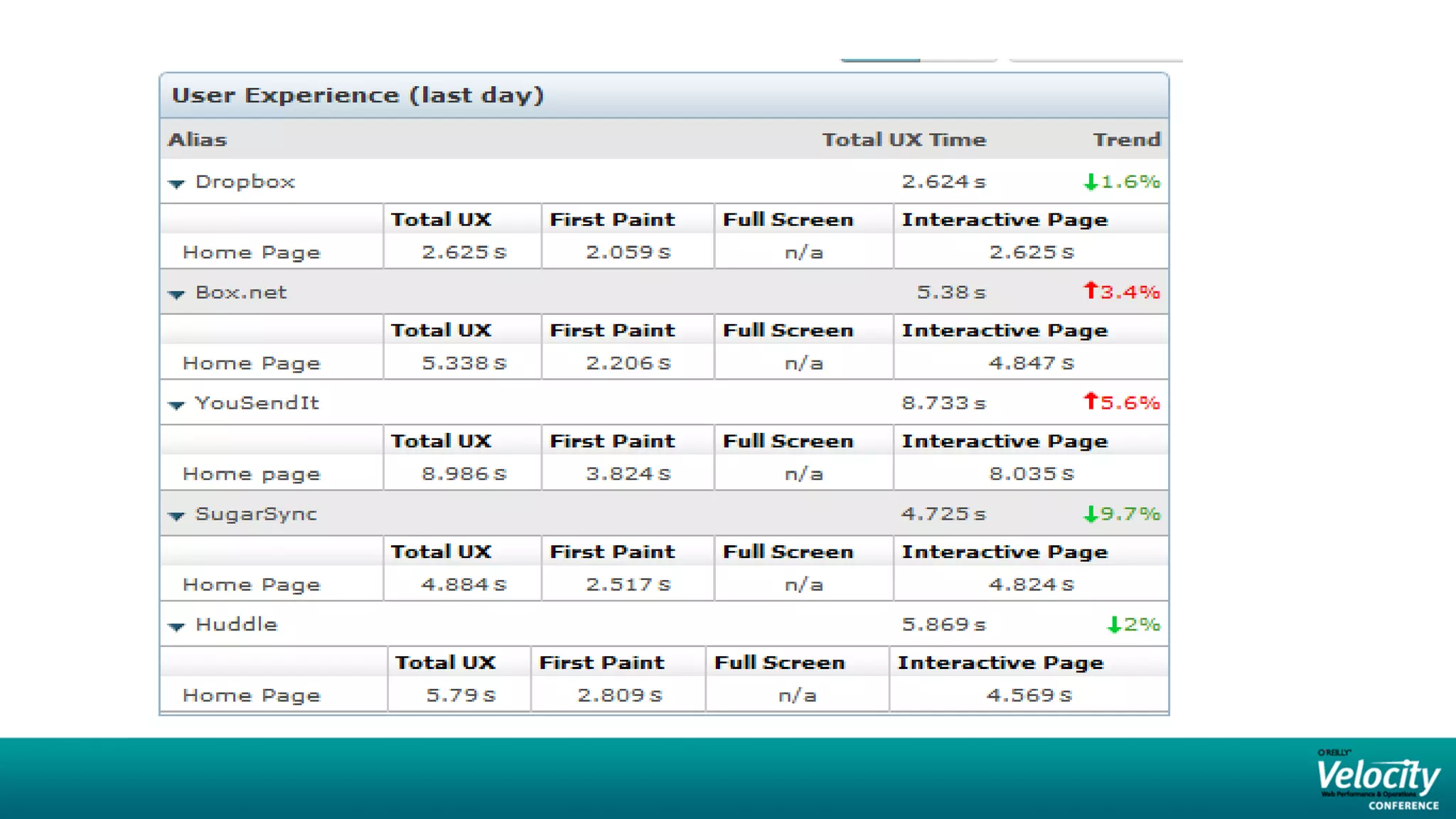This screenshot has height=819, width=1456.
Task: Click Huddle green down trend arrow
Action: 1114,625
